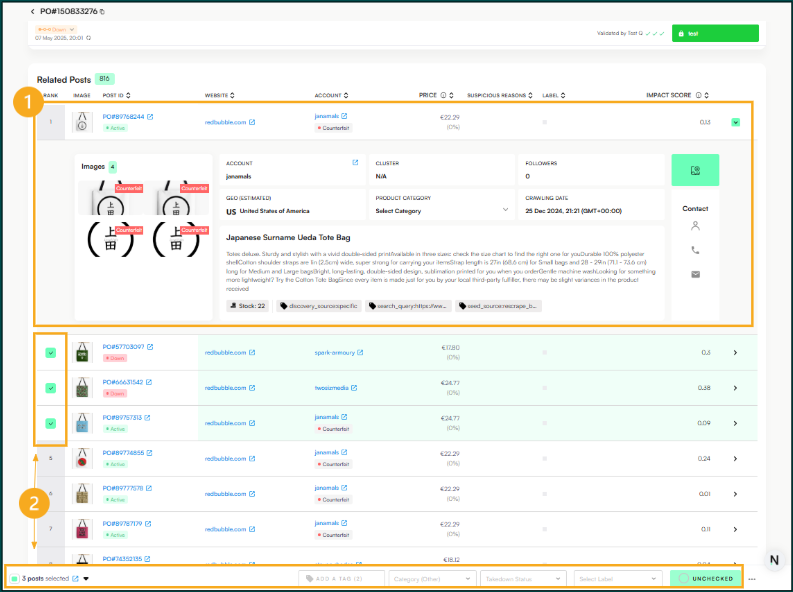The width and height of the screenshot is (793, 592).
Task: Sort by Suspicious Reasons column
Action: click(x=531, y=95)
